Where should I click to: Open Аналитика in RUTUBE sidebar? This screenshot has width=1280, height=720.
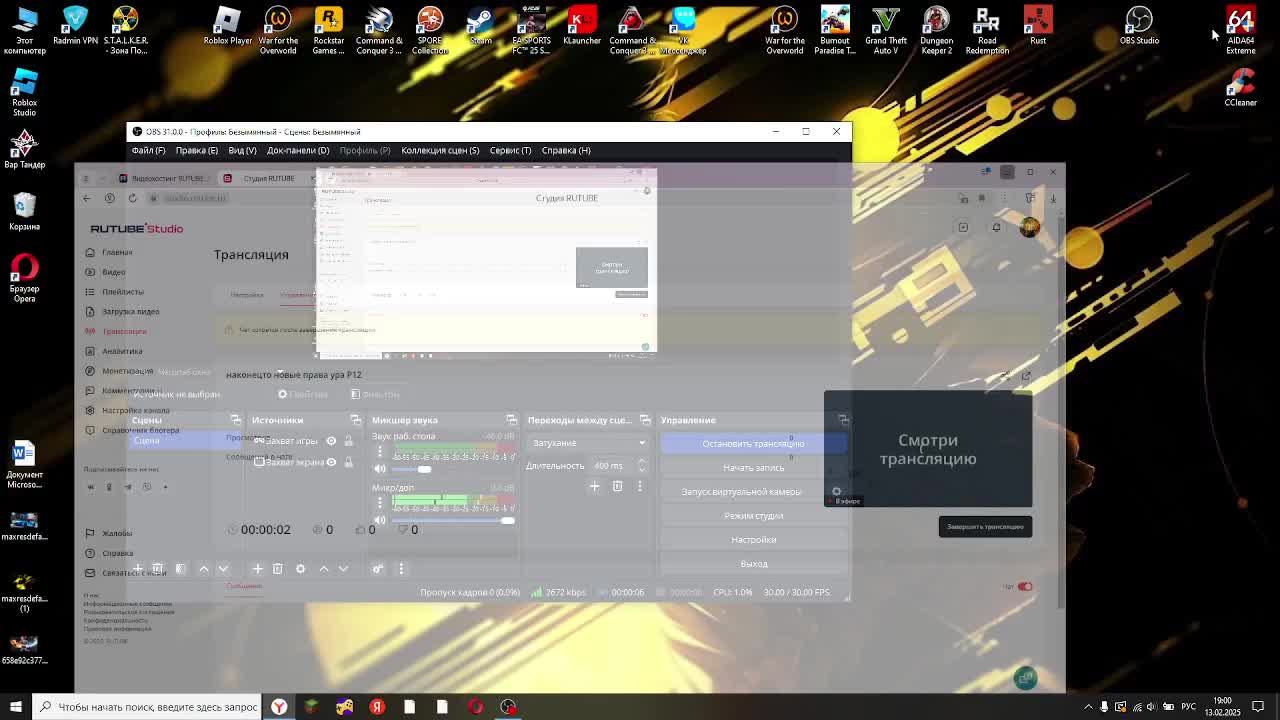122,351
